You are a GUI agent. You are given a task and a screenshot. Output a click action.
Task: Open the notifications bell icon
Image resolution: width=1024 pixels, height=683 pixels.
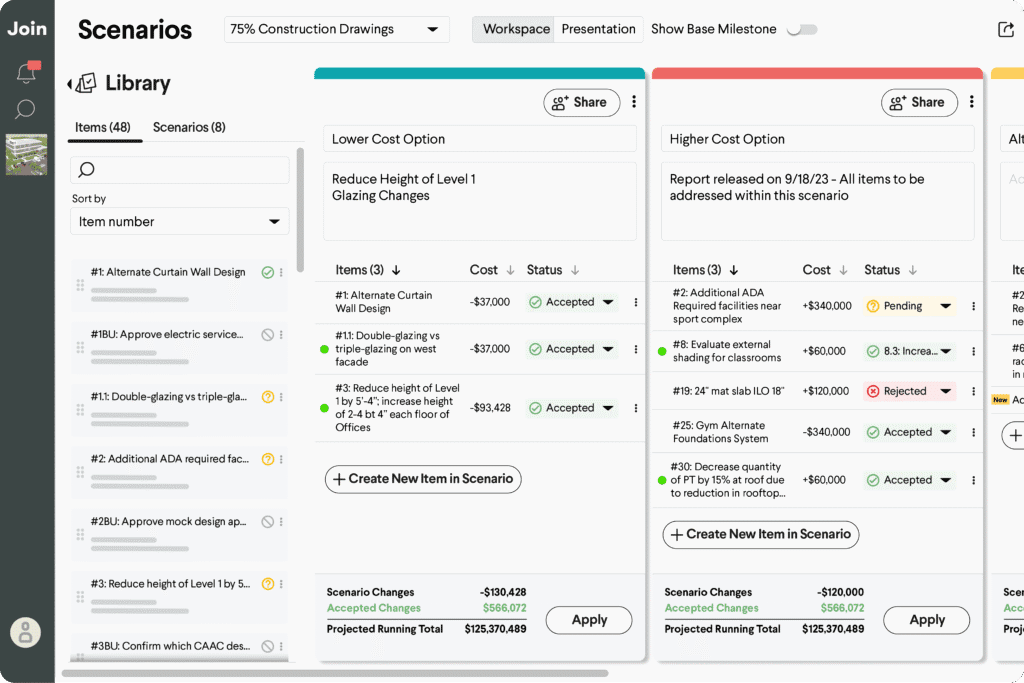[27, 72]
